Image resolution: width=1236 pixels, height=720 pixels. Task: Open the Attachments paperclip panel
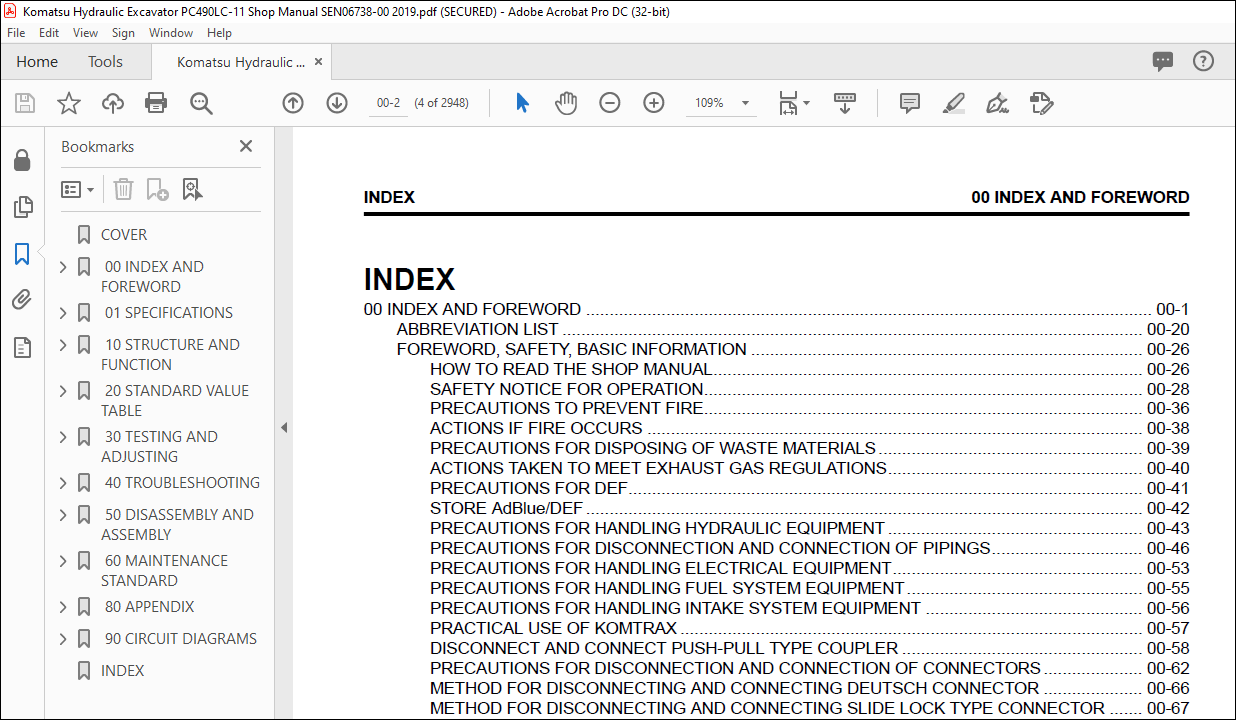pos(22,300)
